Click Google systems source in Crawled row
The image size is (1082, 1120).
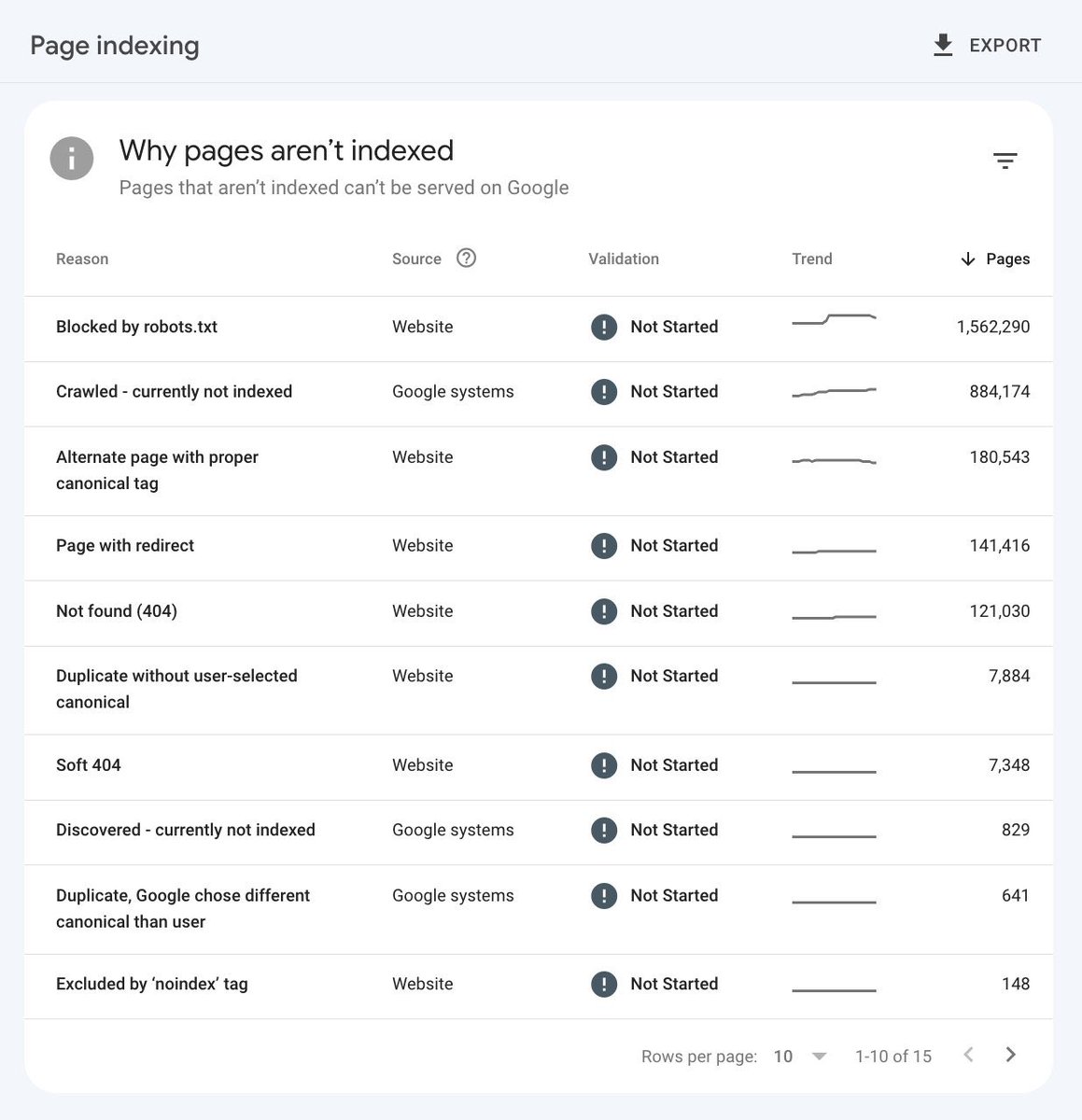point(453,392)
